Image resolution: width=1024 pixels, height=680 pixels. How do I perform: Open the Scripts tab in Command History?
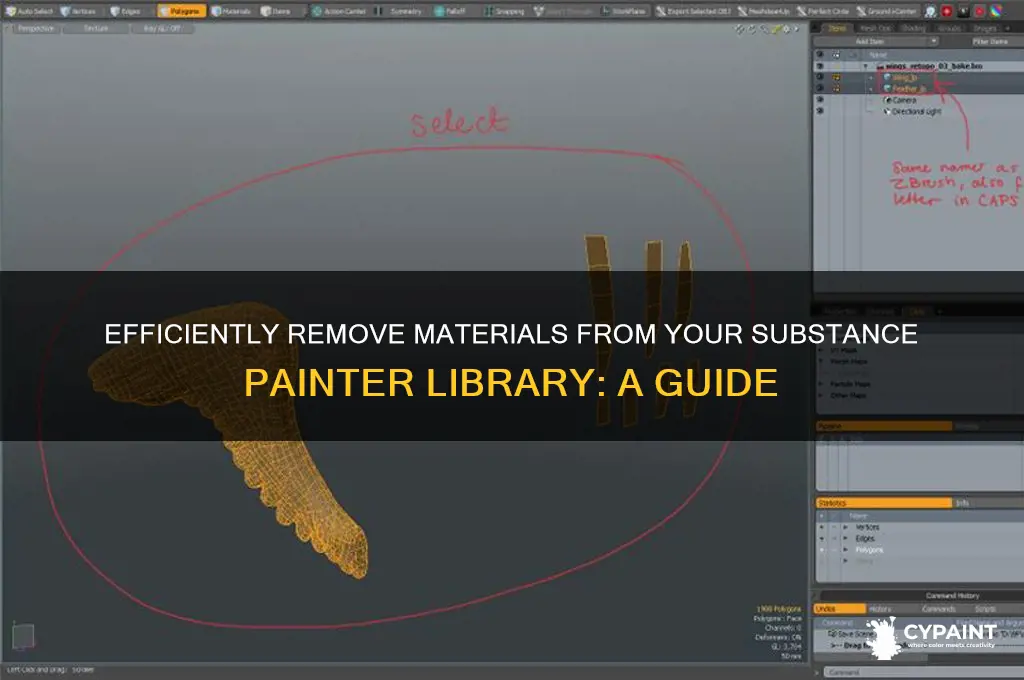tap(985, 608)
